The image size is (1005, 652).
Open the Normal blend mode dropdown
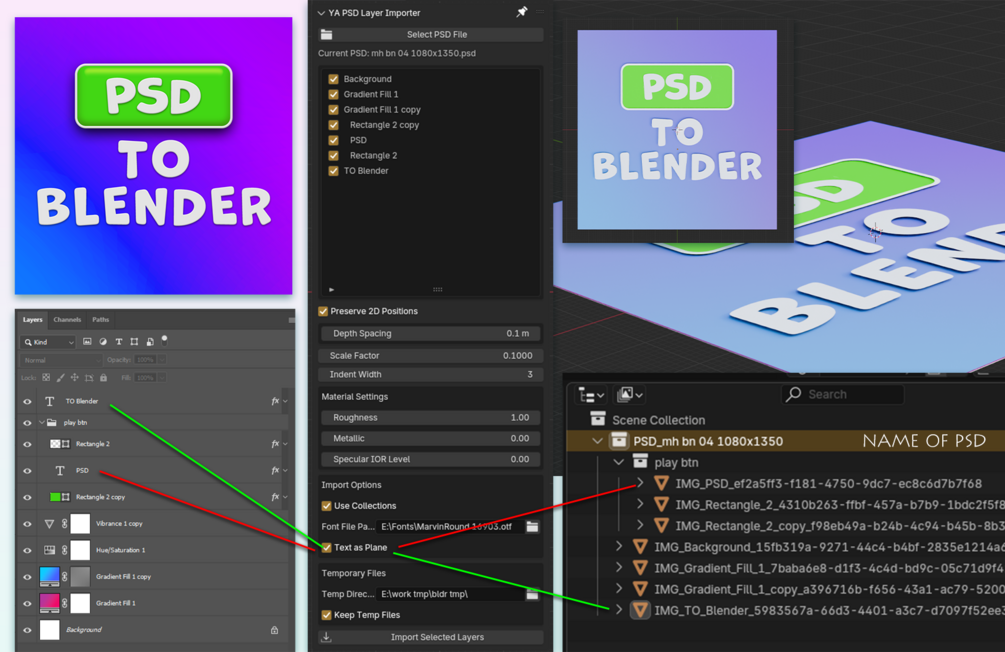point(61,360)
